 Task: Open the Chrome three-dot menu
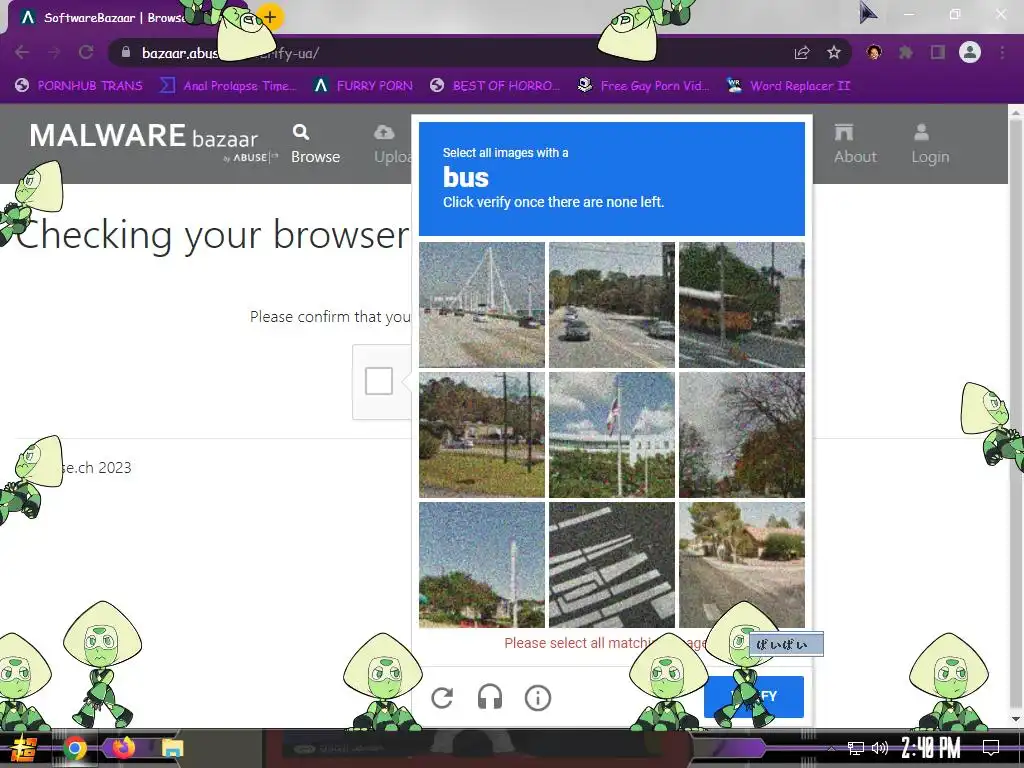1002,52
